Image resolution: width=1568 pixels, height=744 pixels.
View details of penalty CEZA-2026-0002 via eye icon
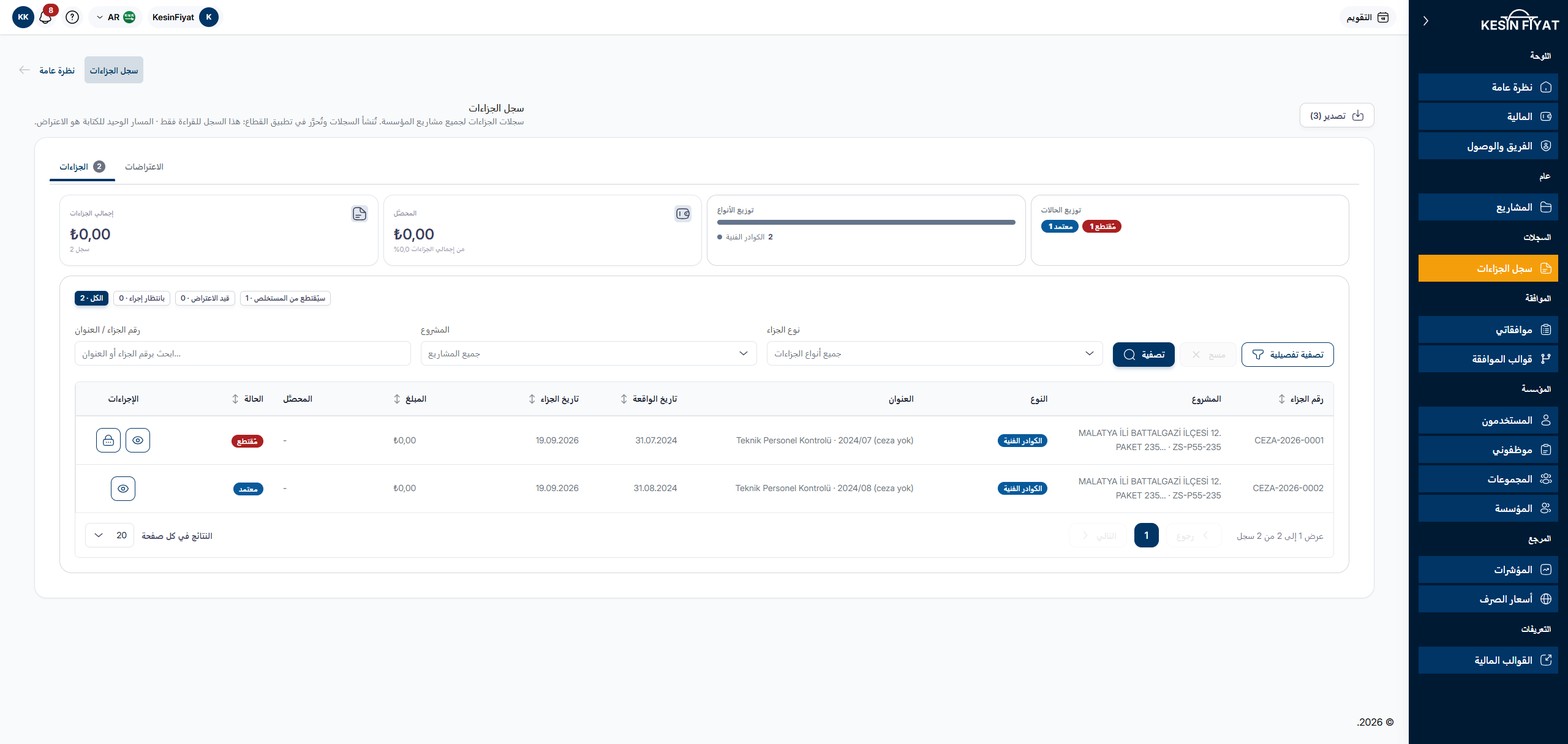point(123,488)
